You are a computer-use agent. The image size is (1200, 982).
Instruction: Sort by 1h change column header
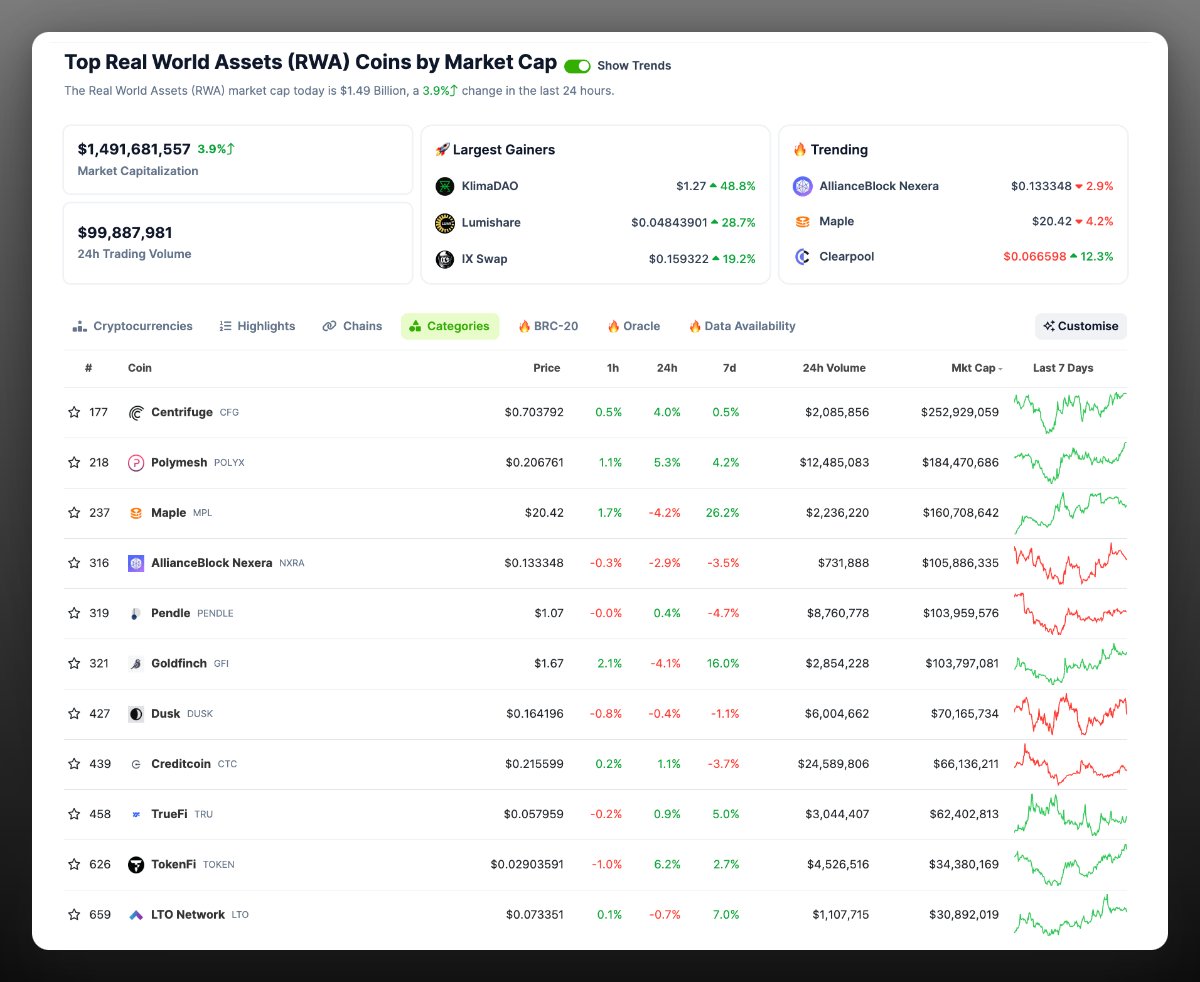coord(613,368)
